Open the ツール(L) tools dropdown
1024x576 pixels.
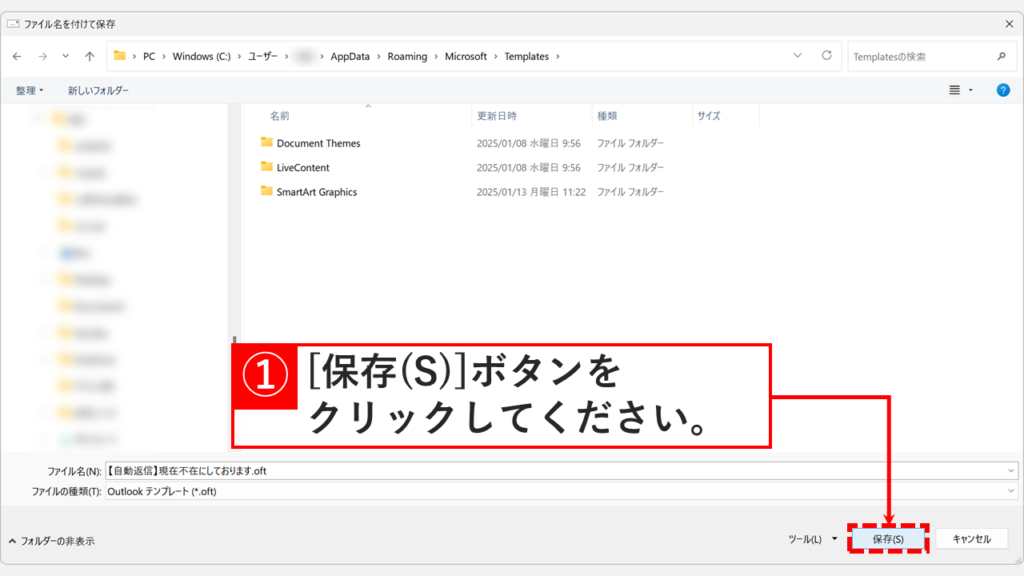[812, 538]
